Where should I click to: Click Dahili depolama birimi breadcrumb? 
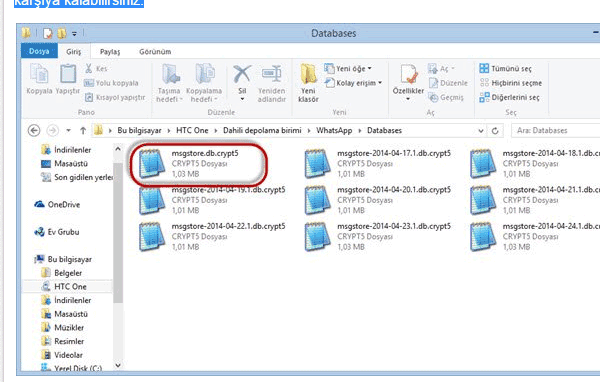click(x=262, y=131)
